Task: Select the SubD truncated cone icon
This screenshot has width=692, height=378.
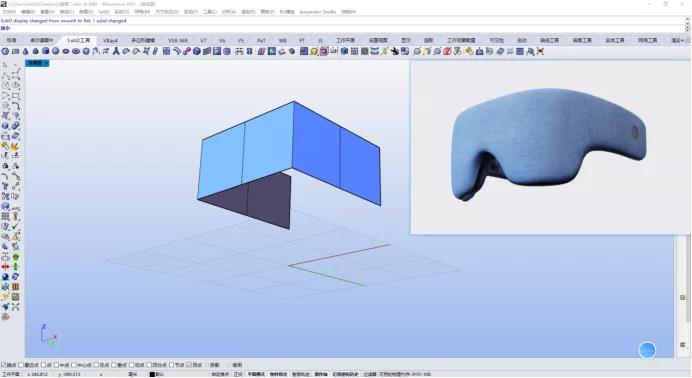Action: pyautogui.click(x=35, y=51)
